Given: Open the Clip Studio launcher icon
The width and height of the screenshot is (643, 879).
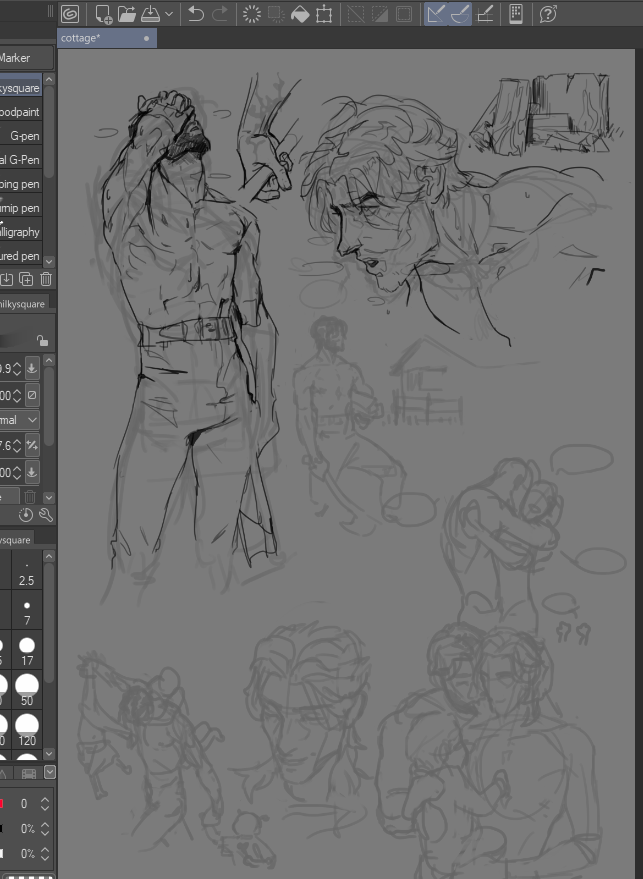Looking at the screenshot, I should [70, 13].
